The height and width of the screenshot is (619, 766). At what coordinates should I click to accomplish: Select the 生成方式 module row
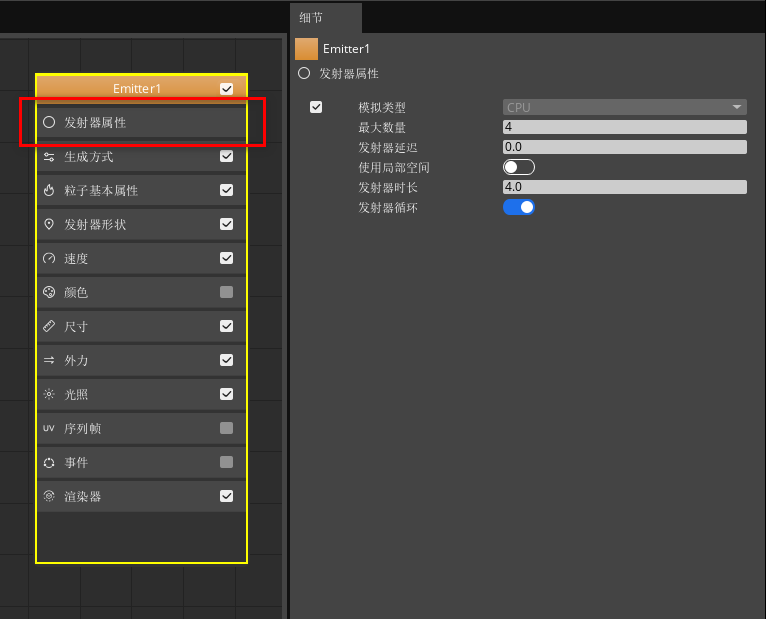tap(141, 156)
